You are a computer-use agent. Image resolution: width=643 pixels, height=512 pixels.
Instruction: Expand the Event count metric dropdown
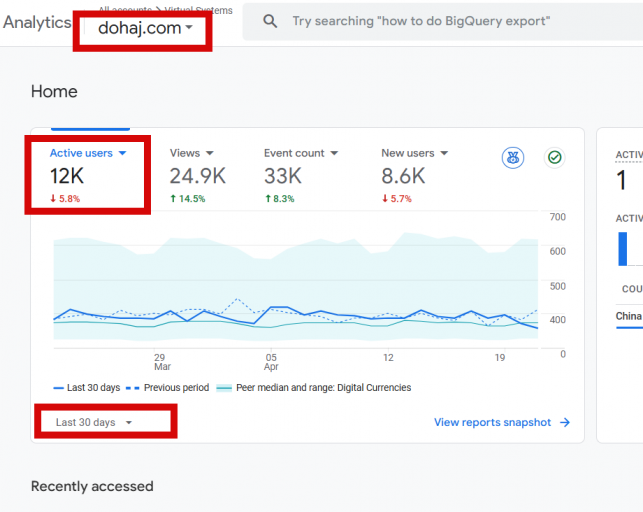(334, 154)
